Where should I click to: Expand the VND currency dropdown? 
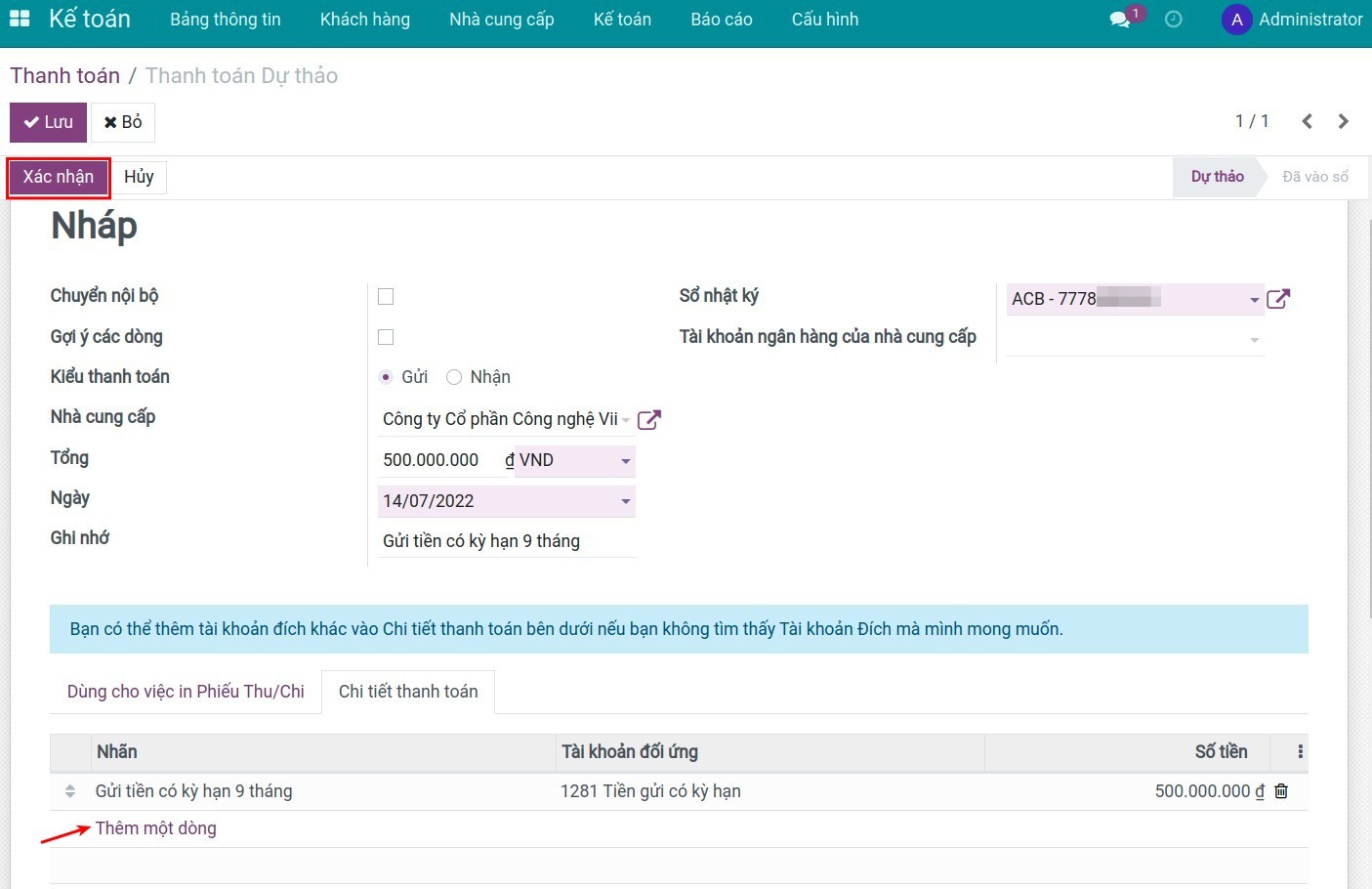[x=625, y=460]
